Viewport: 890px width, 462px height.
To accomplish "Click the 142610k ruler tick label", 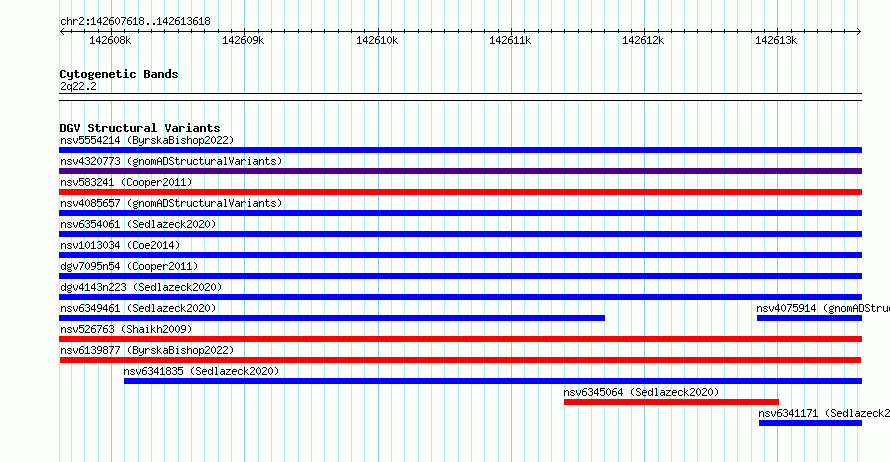I will (377, 40).
